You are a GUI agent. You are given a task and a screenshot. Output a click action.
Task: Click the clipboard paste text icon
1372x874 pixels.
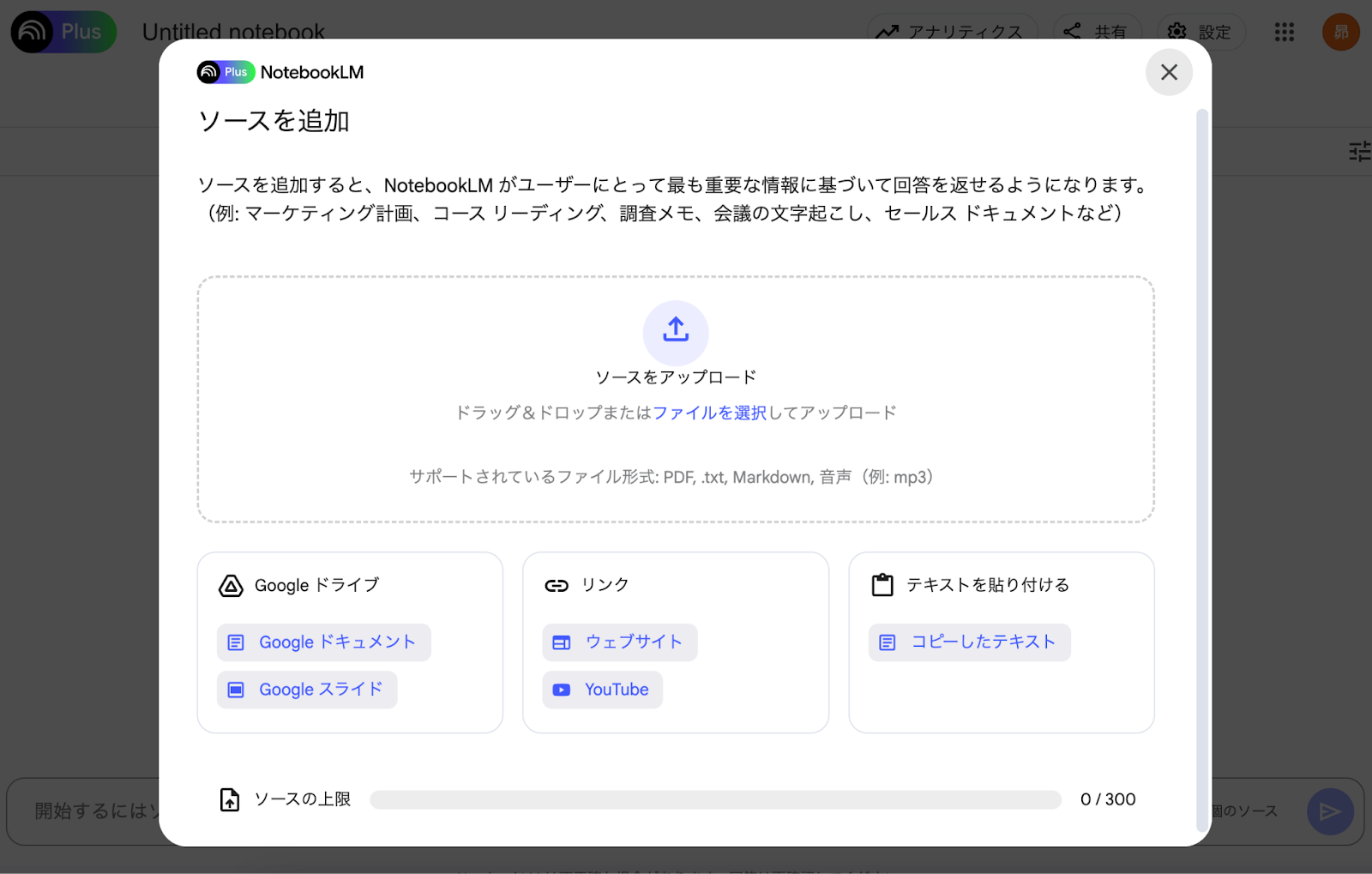tap(882, 585)
